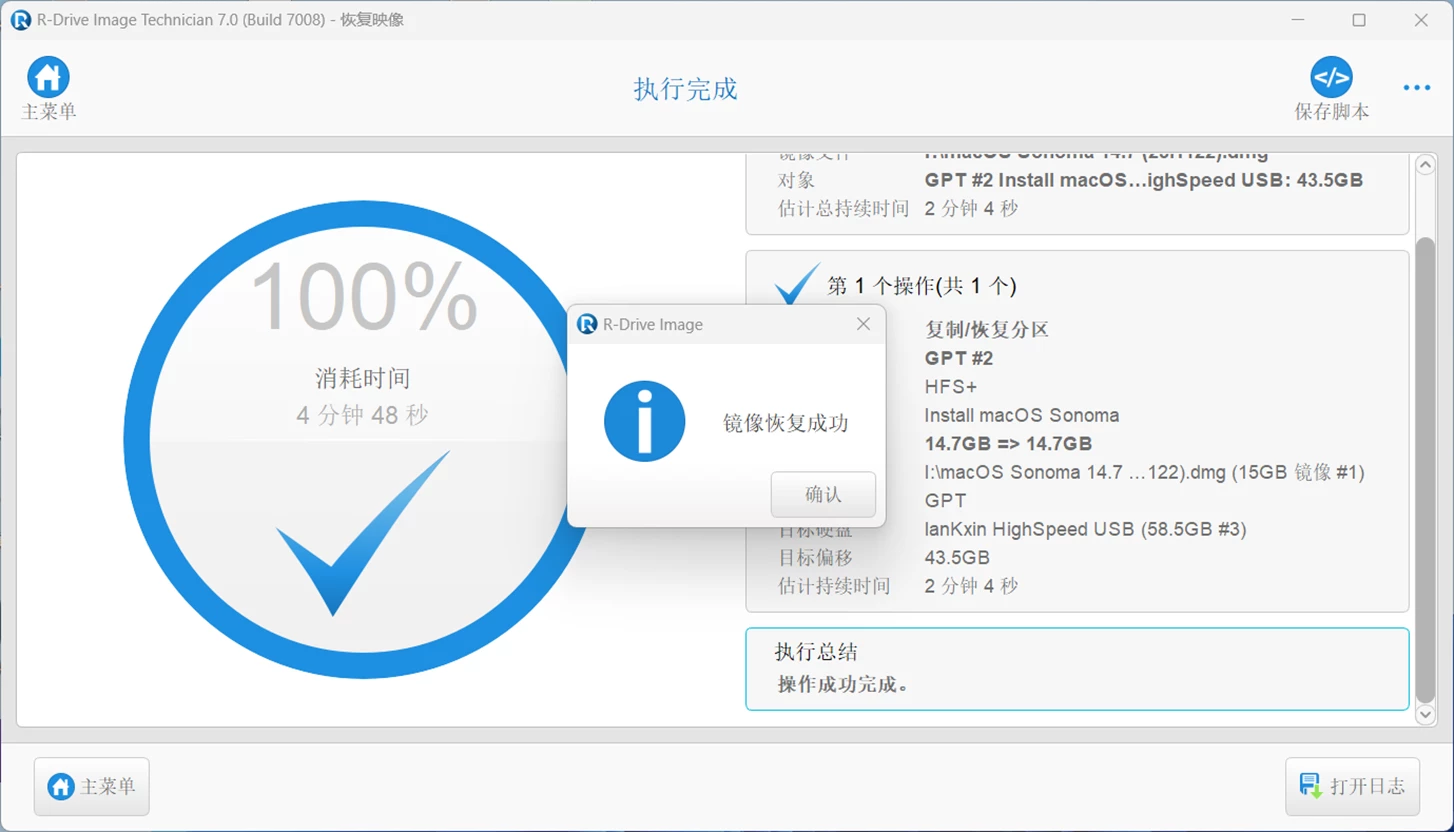Maximize the R-Drive Image Technician window

(1359, 20)
